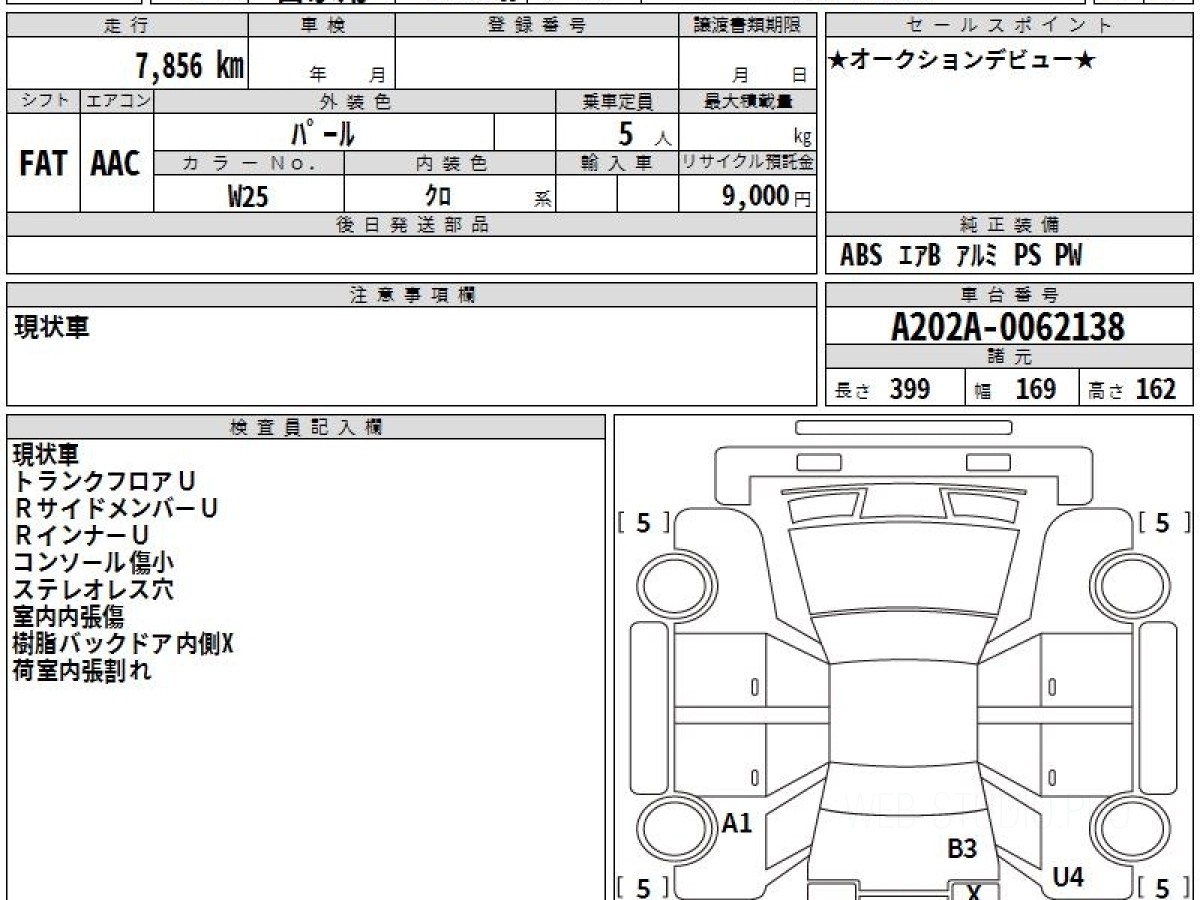Select the W25 color number value
This screenshot has height=900, width=1200.
point(248,197)
